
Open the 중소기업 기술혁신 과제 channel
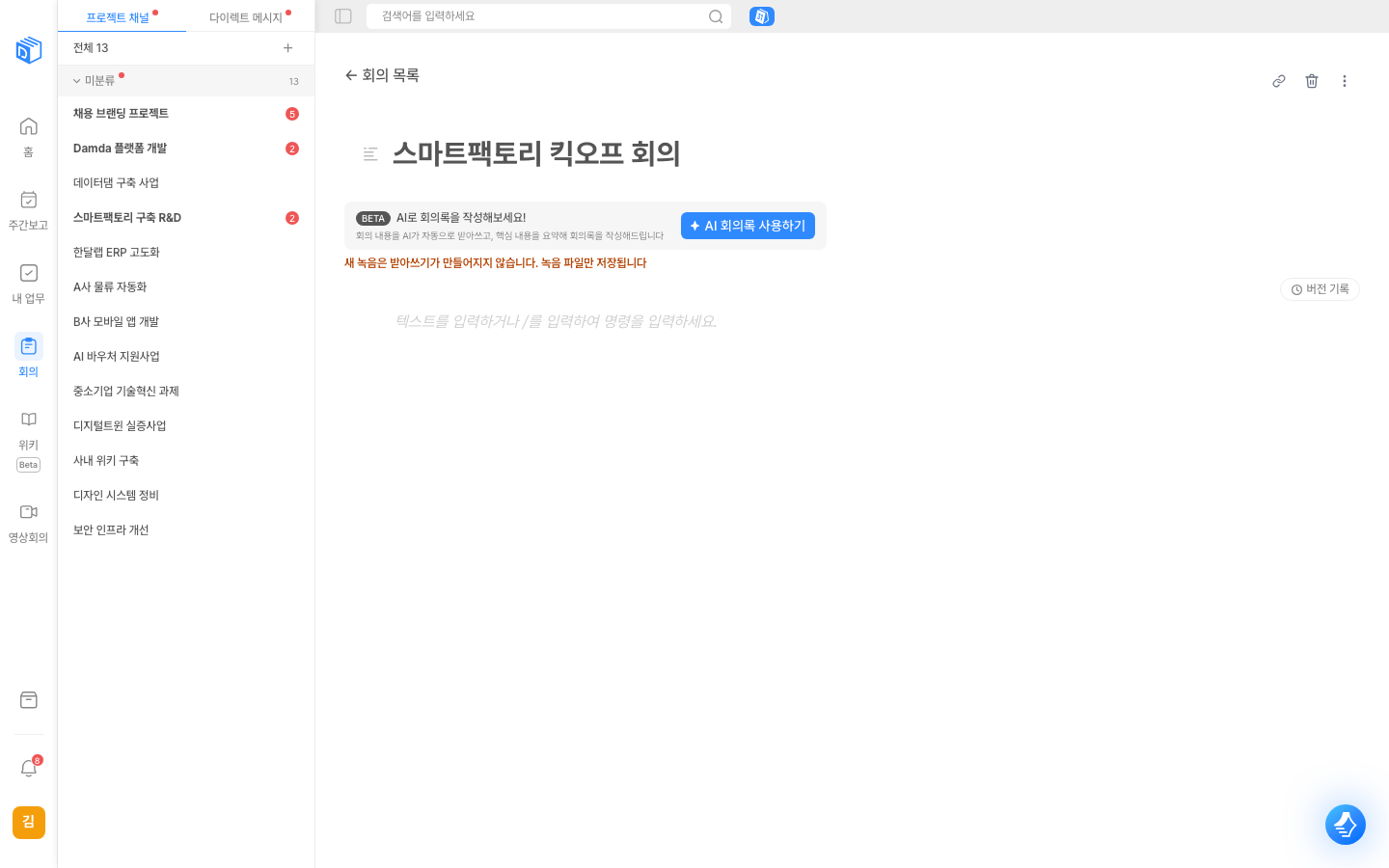(x=186, y=392)
